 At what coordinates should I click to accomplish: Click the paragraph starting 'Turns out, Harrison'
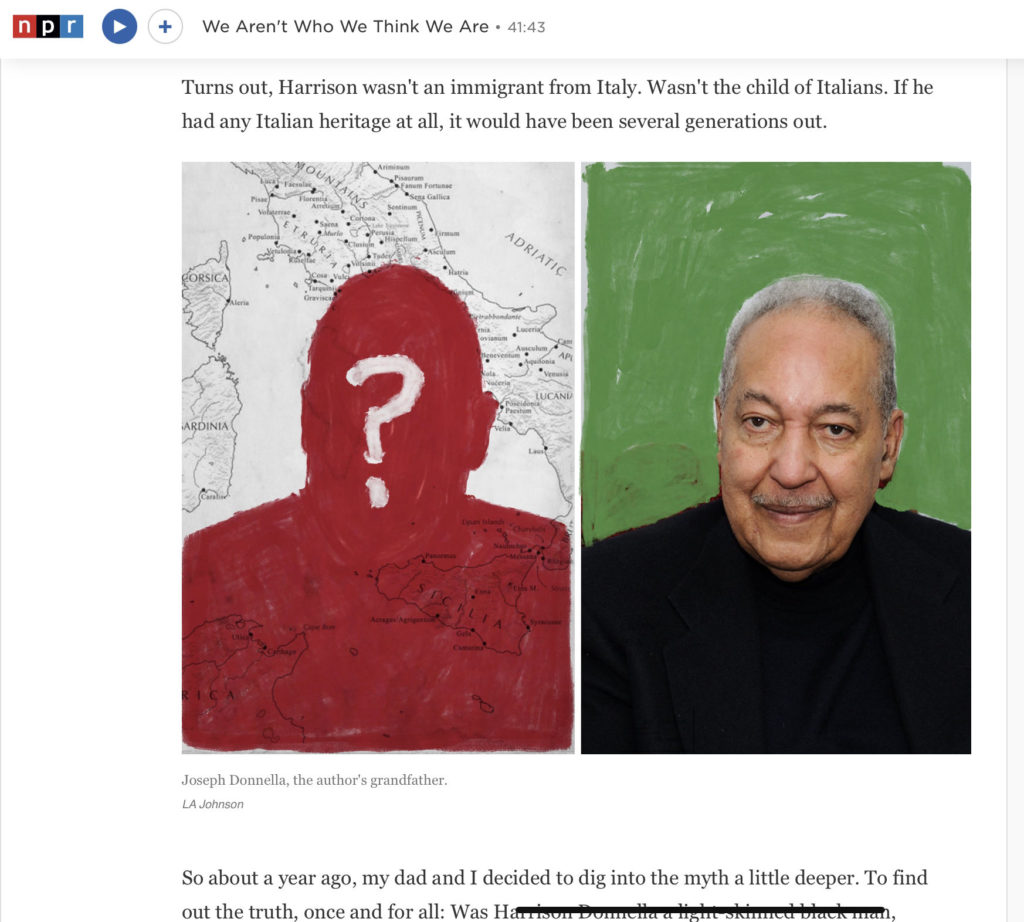[557, 104]
